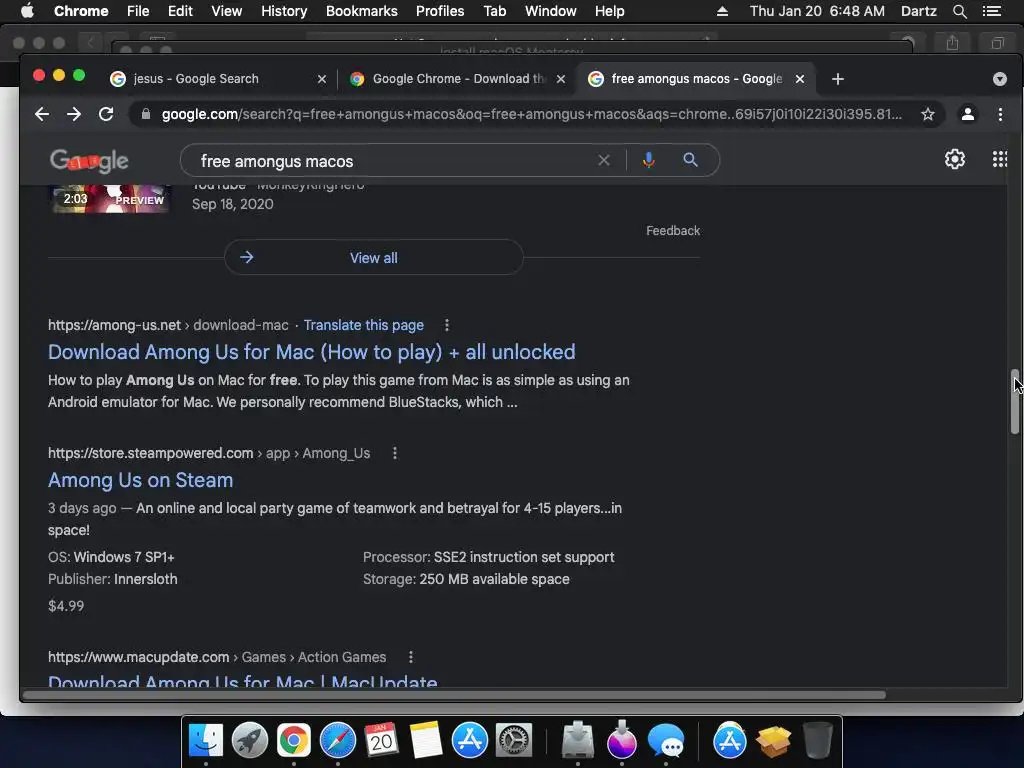Open options menu for macupdate.com result

pyautogui.click(x=410, y=657)
